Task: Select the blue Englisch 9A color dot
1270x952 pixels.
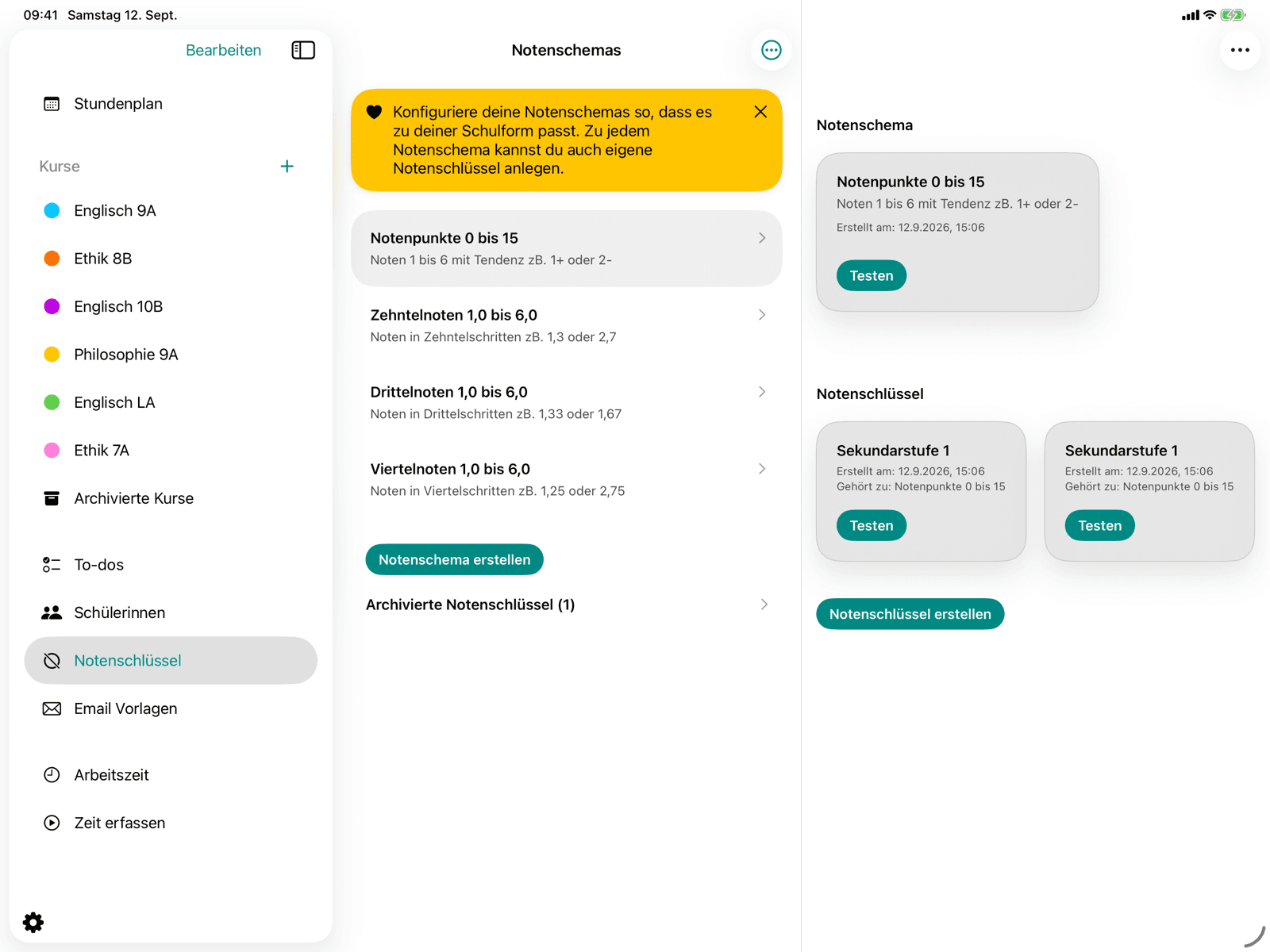Action: click(x=52, y=210)
